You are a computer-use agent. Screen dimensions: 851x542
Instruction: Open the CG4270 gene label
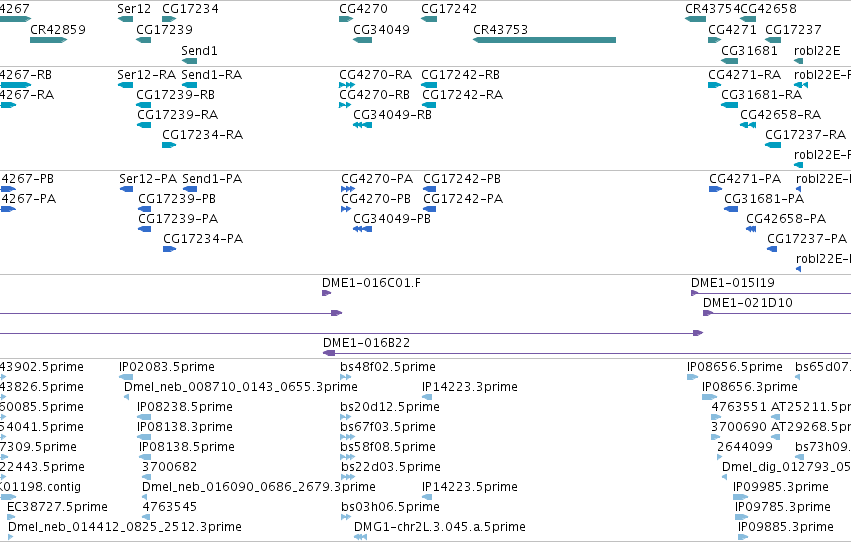364,9
